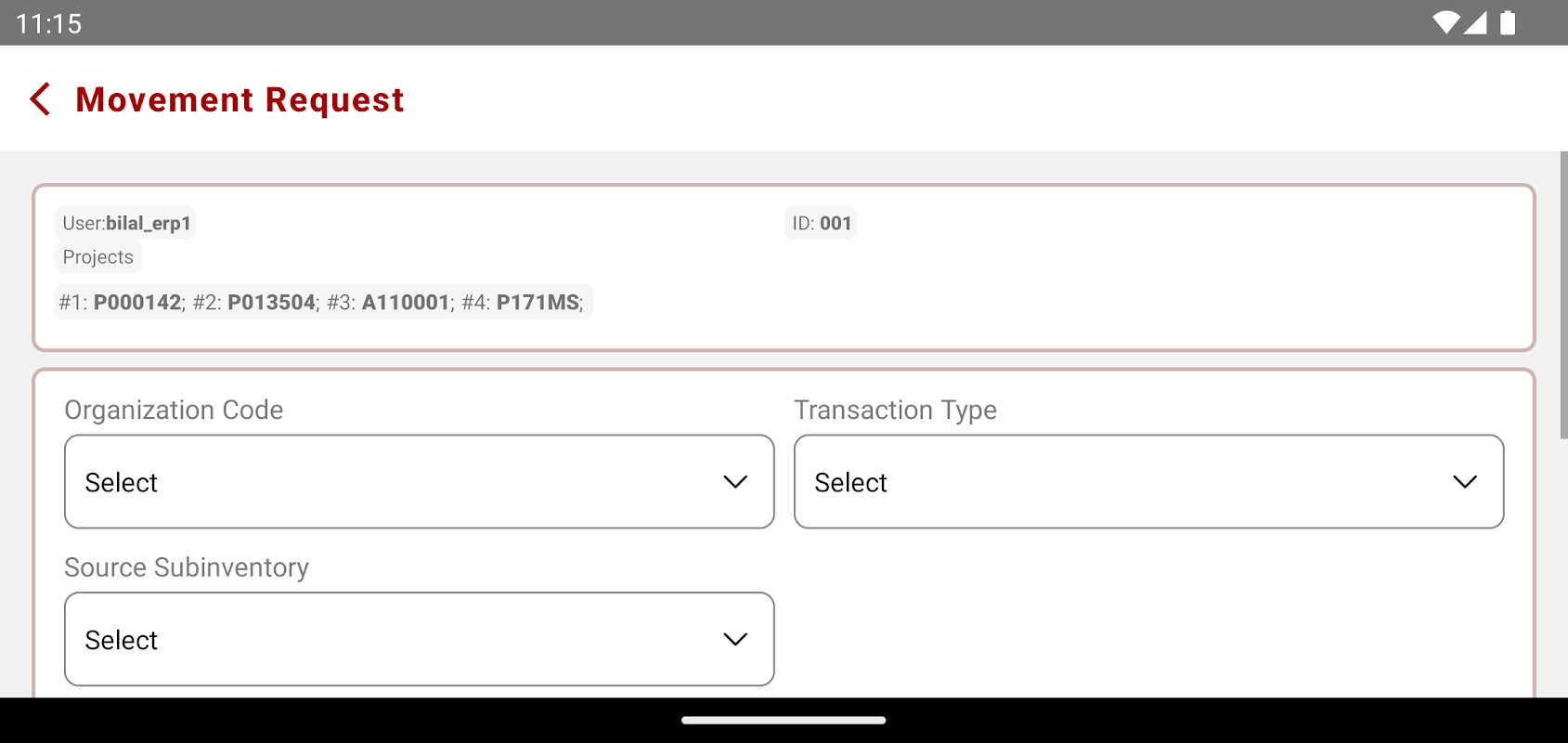Tap the Movement Request page title

tap(240, 99)
